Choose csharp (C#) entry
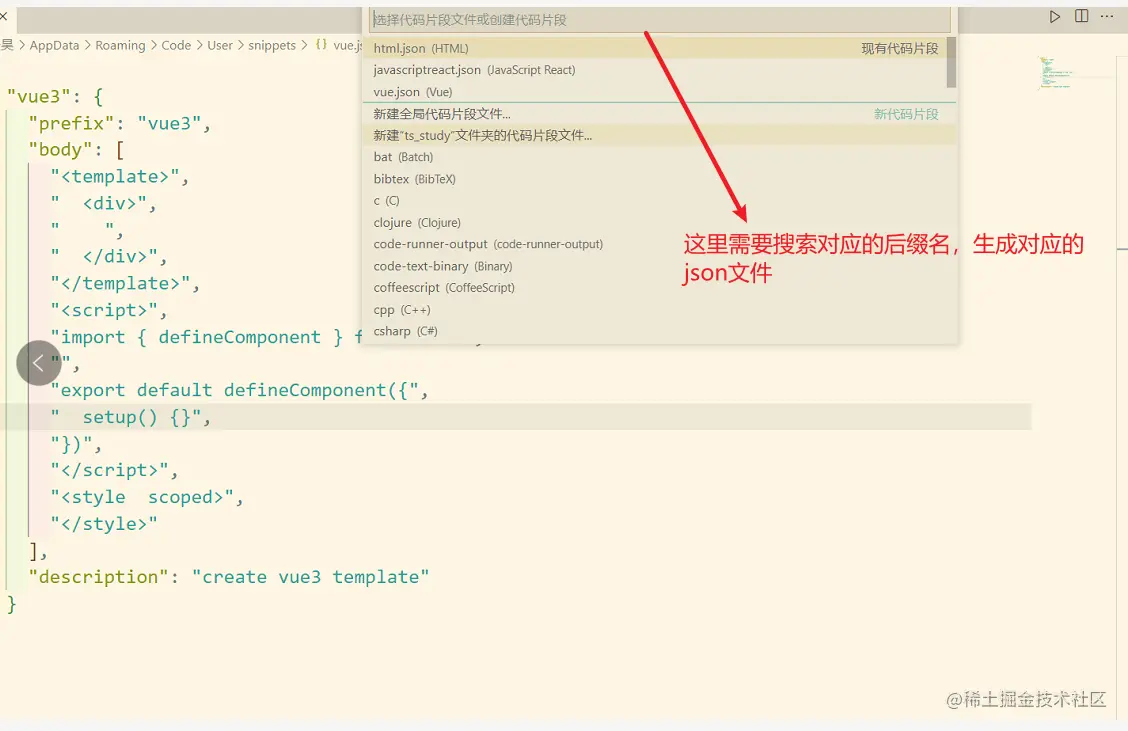Screen dimensions: 1128x731 click(660, 331)
